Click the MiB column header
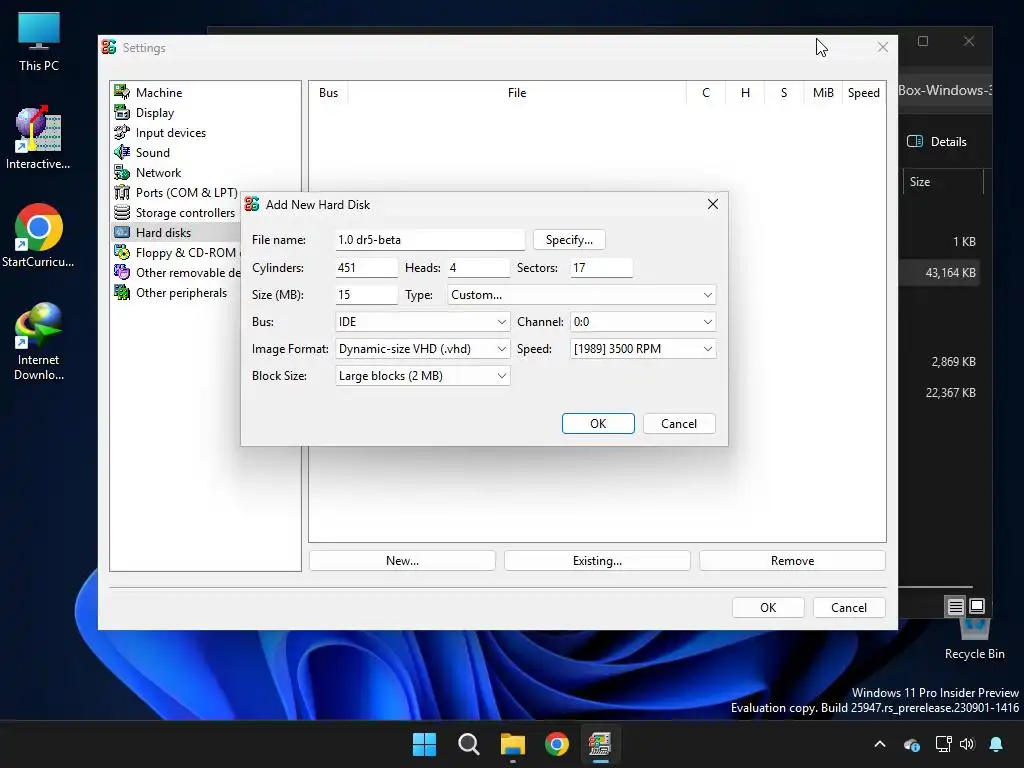The height and width of the screenshot is (768, 1024). (x=823, y=93)
